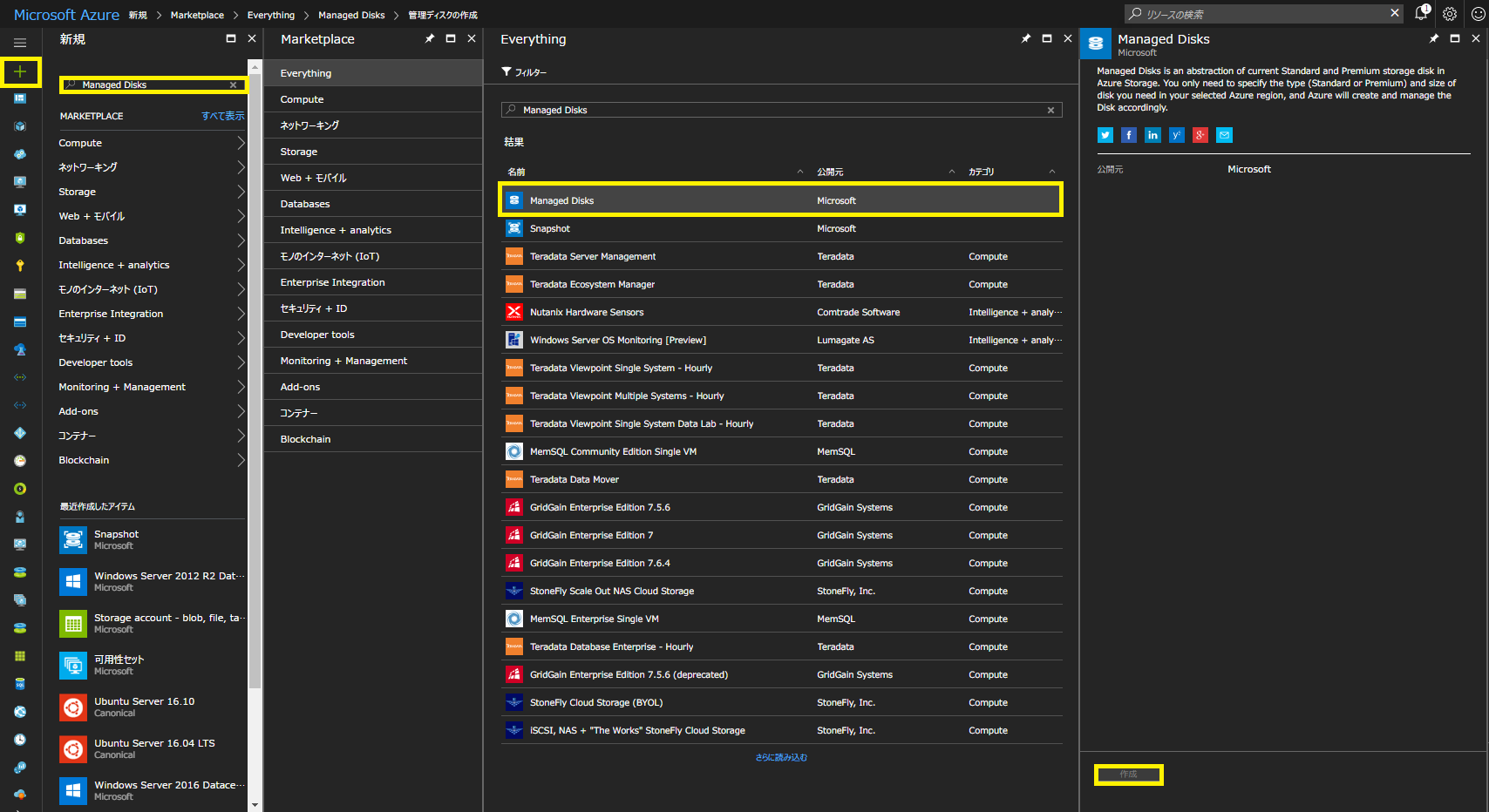Select the Snapshot result row

[x=781, y=228]
